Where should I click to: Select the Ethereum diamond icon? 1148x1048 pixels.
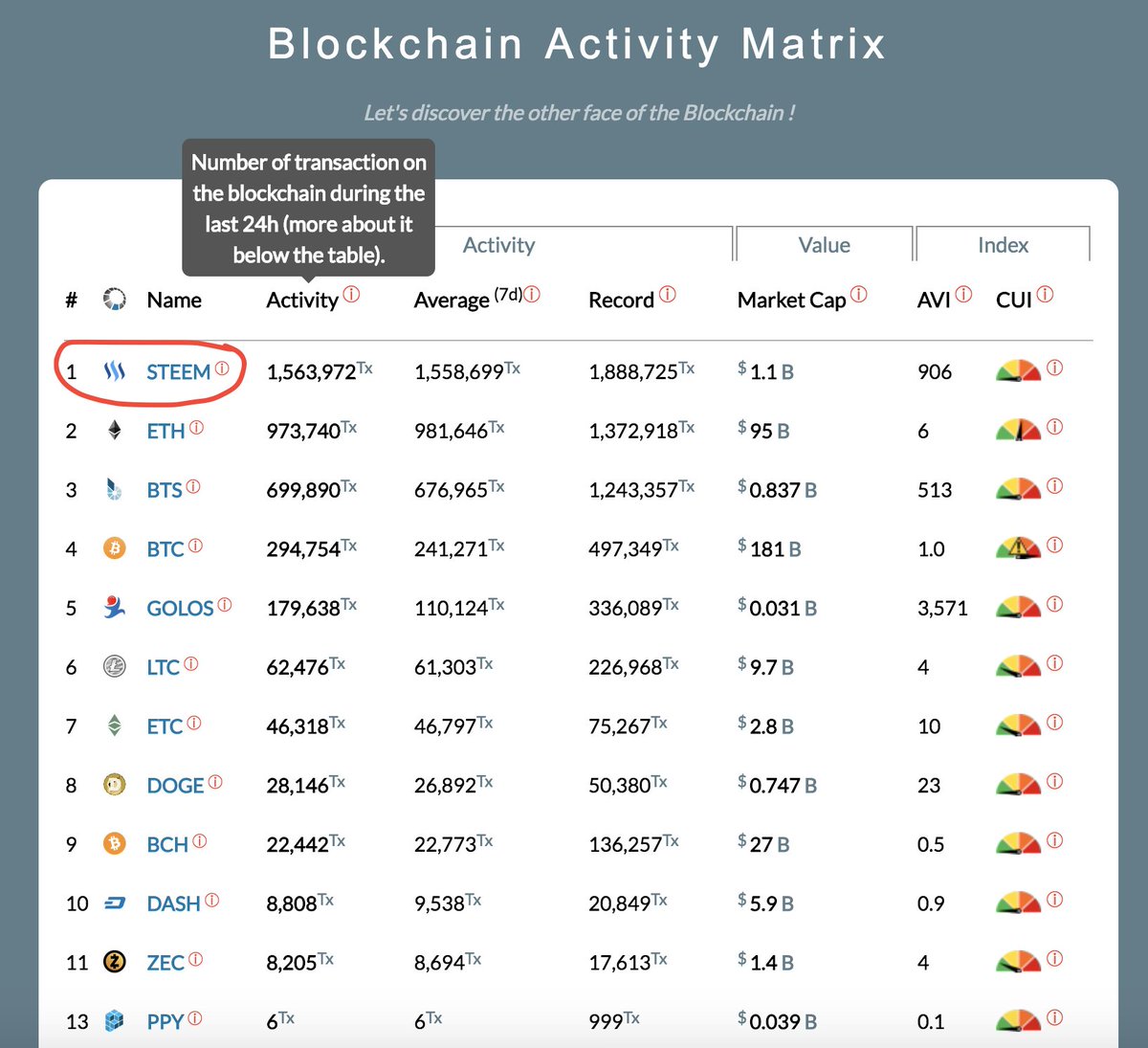tap(115, 431)
